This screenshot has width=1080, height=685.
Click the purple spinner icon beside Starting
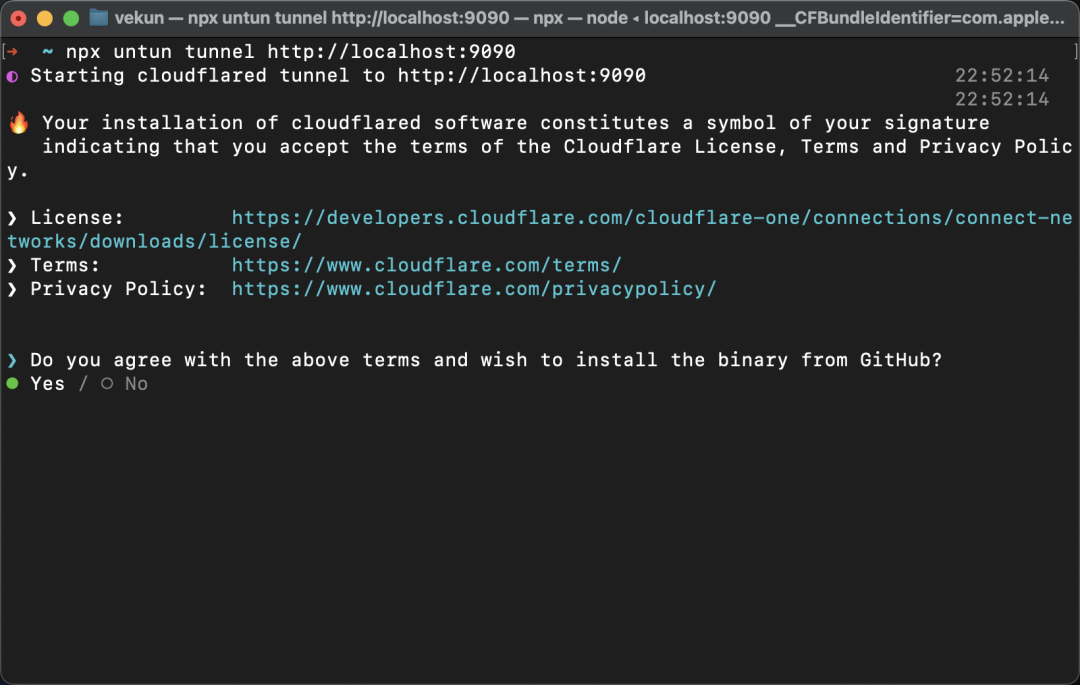12,76
